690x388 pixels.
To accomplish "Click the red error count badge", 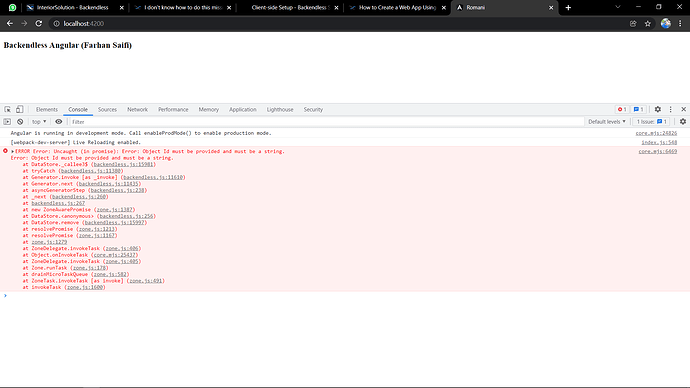I will pos(622,110).
